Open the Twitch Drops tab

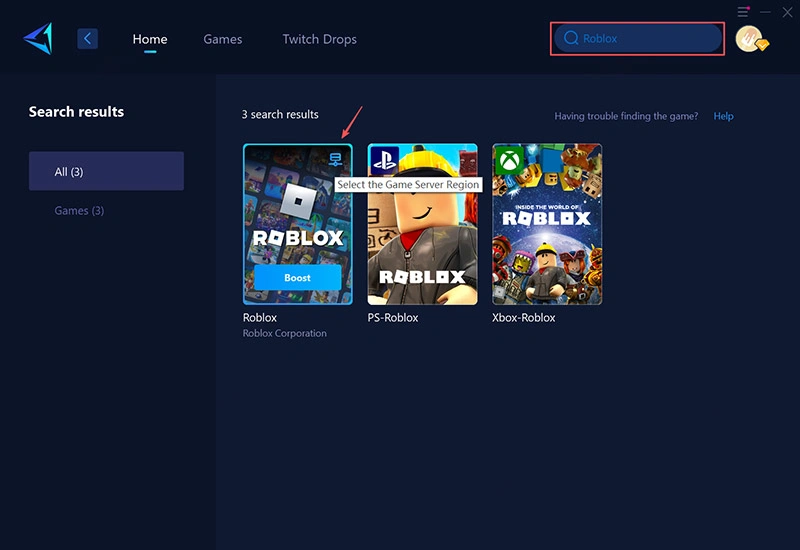pos(319,39)
